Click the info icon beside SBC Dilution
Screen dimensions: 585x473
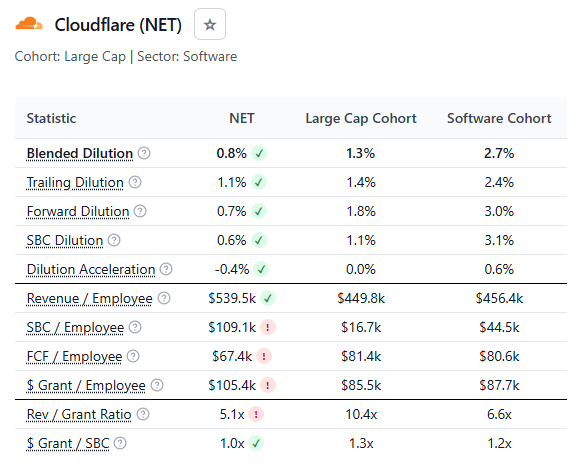pos(114,240)
